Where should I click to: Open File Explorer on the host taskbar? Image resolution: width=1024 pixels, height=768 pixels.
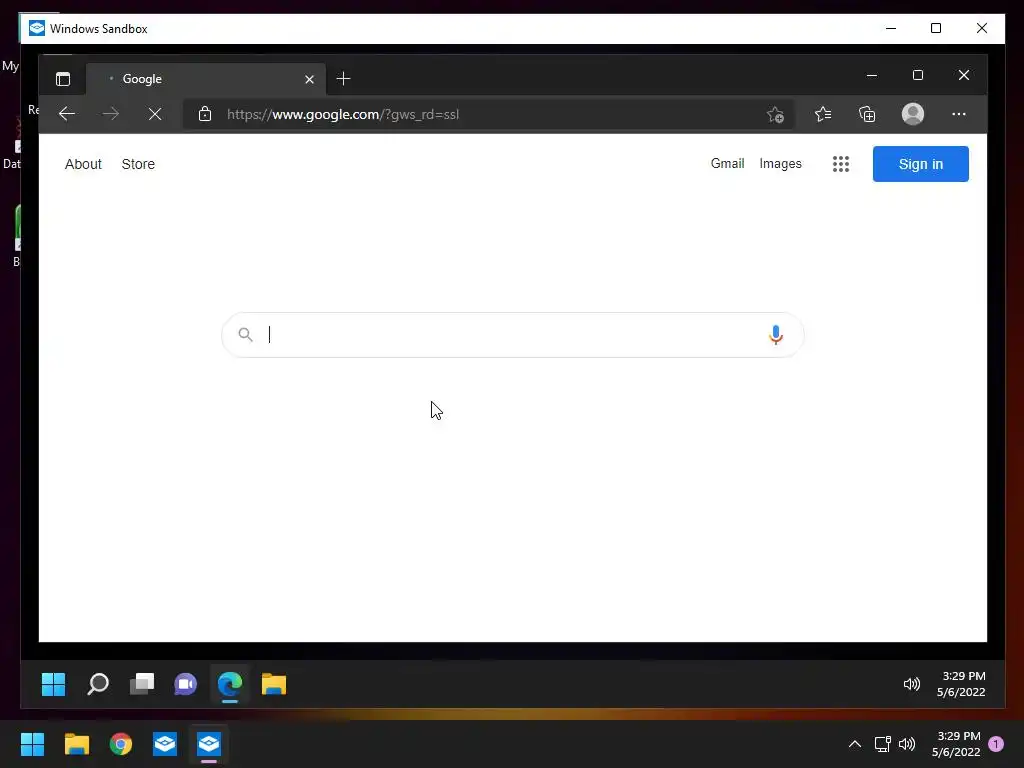(76, 744)
